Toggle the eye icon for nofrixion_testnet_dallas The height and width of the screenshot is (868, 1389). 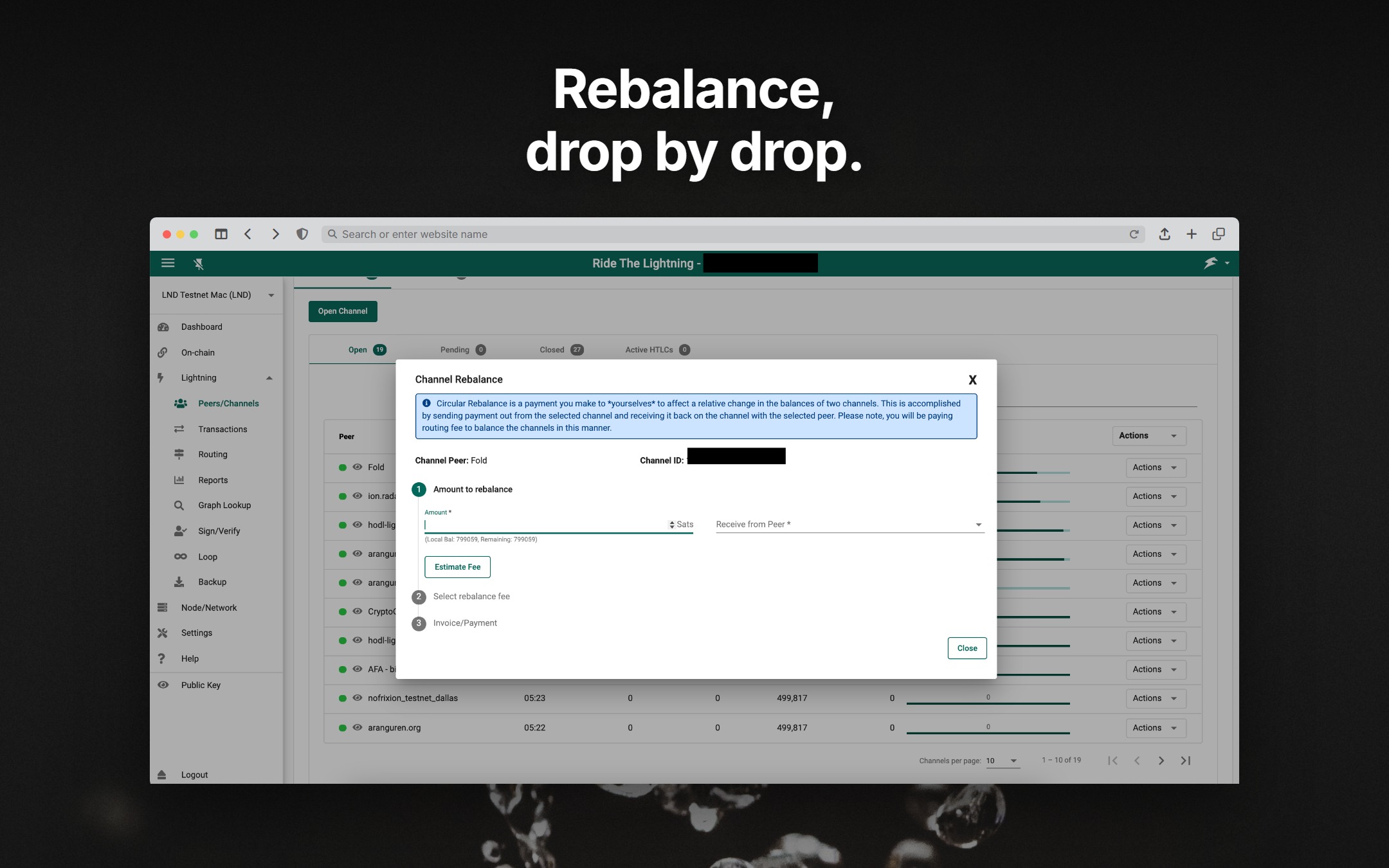coord(358,698)
